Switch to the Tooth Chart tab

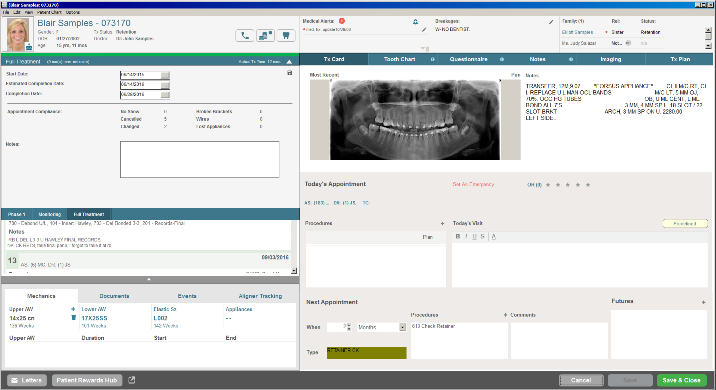click(400, 59)
